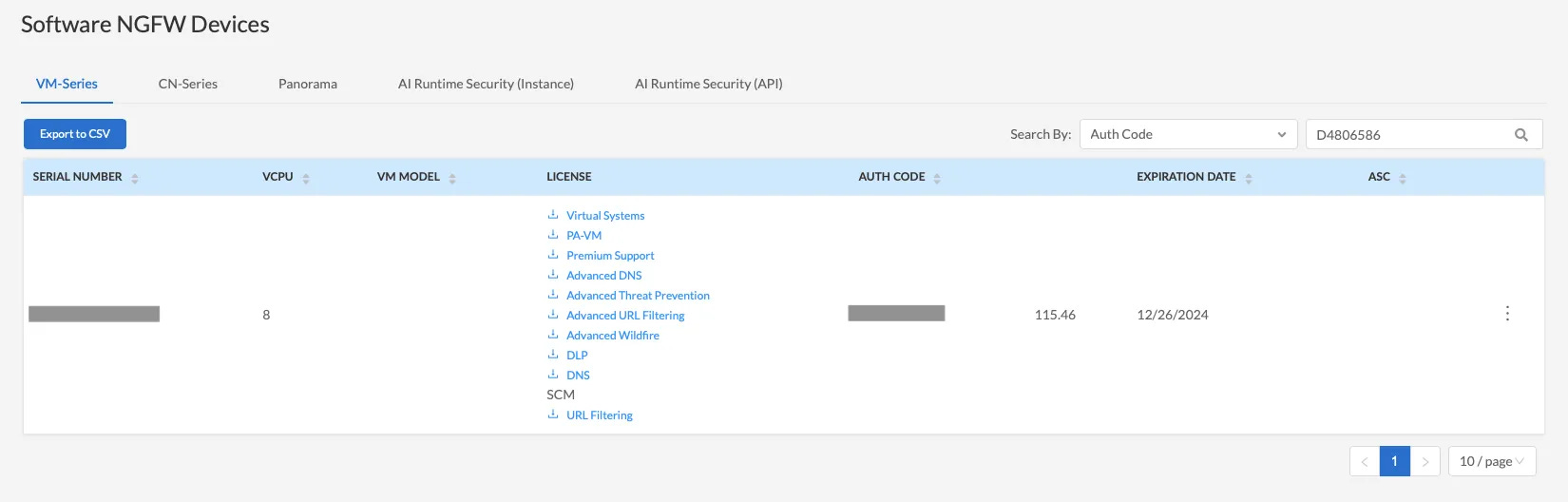Open the 10 / page size dropdown
This screenshot has height=502, width=1568.
1492,461
